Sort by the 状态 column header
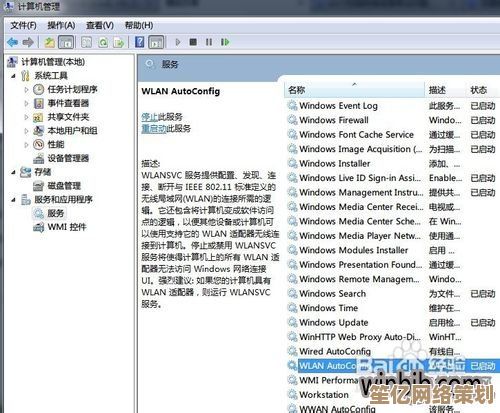This screenshot has width=500, height=413. (482, 90)
